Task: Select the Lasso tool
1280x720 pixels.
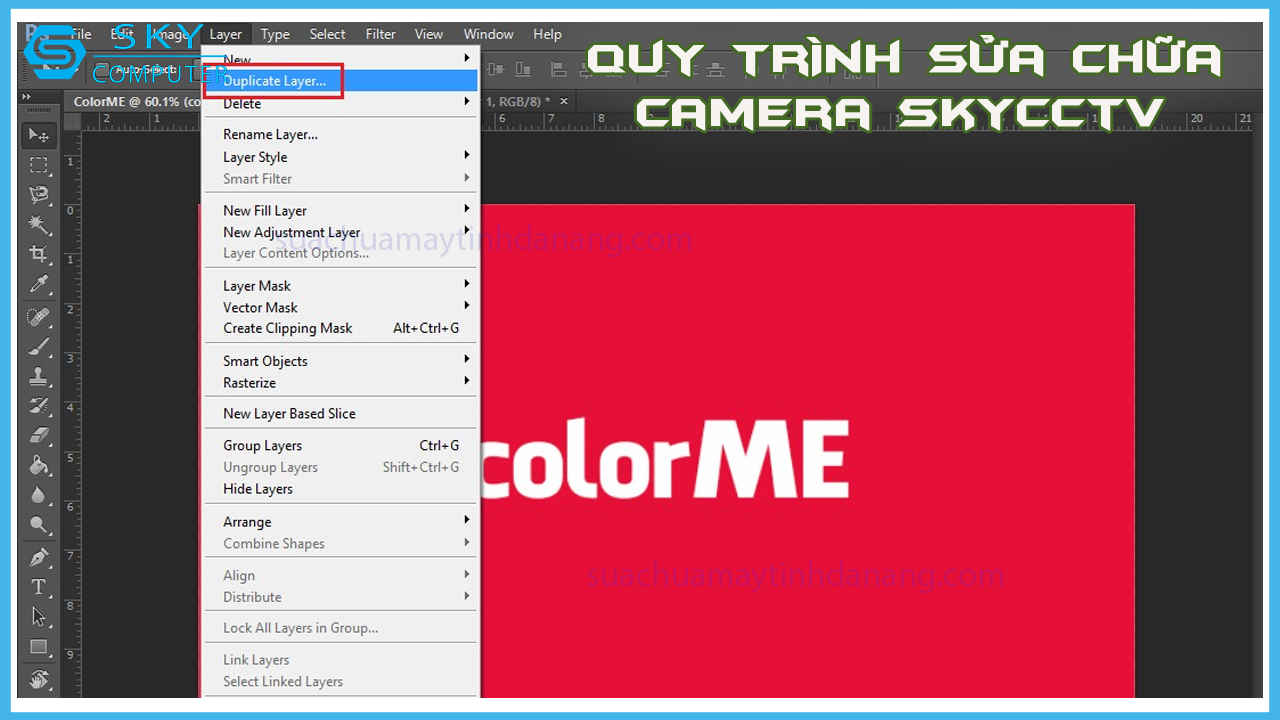Action: [39, 194]
